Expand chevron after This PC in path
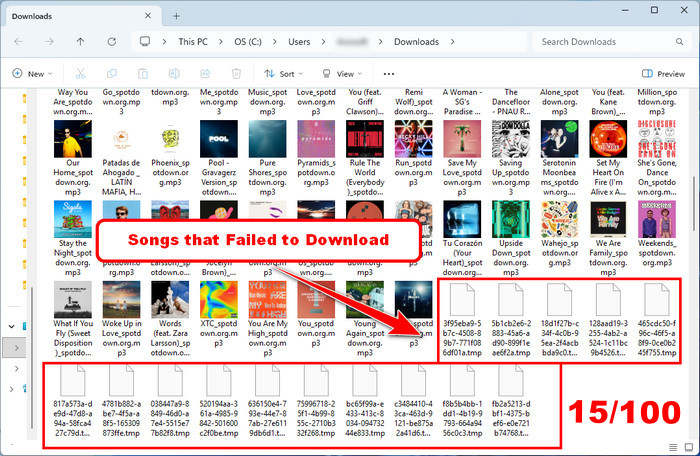The height and width of the screenshot is (456, 700). (x=221, y=42)
